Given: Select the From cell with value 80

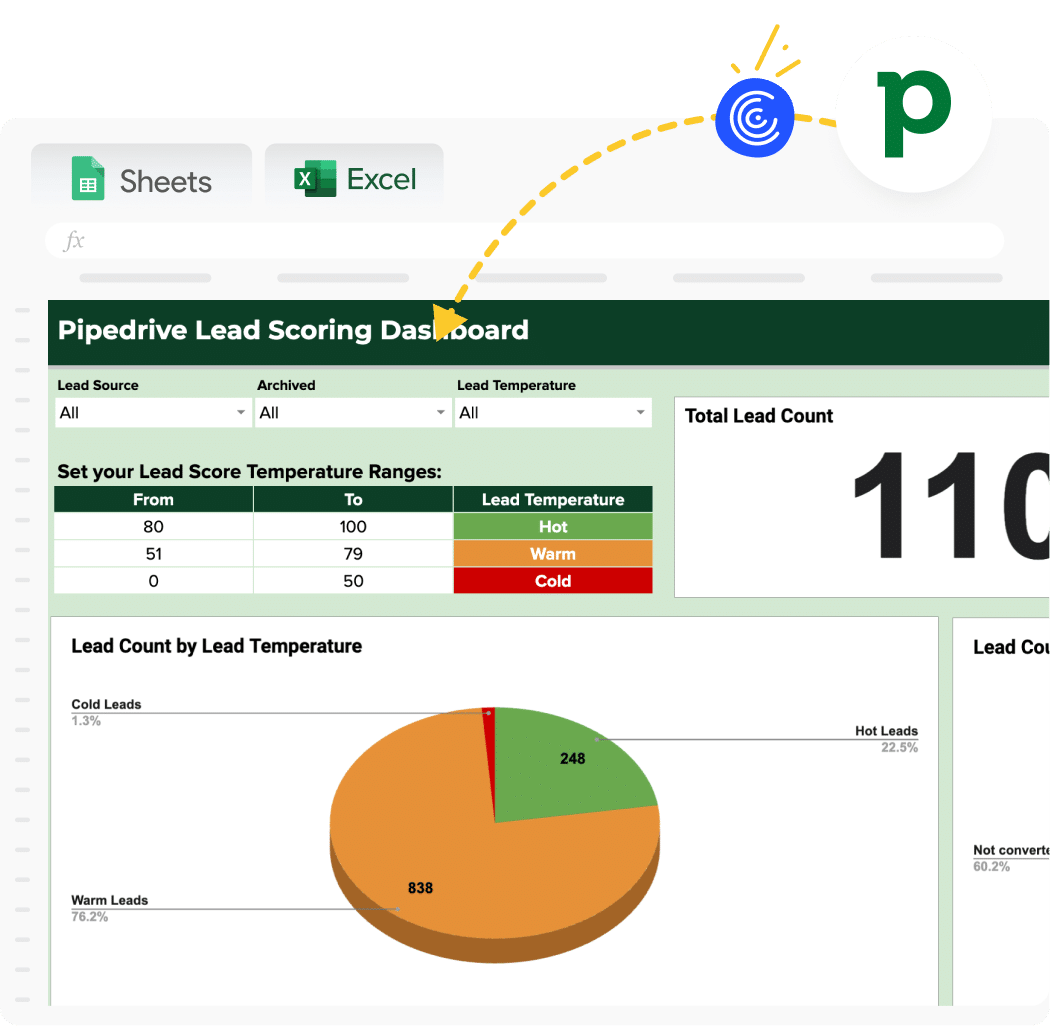Looking at the screenshot, I should (x=153, y=526).
